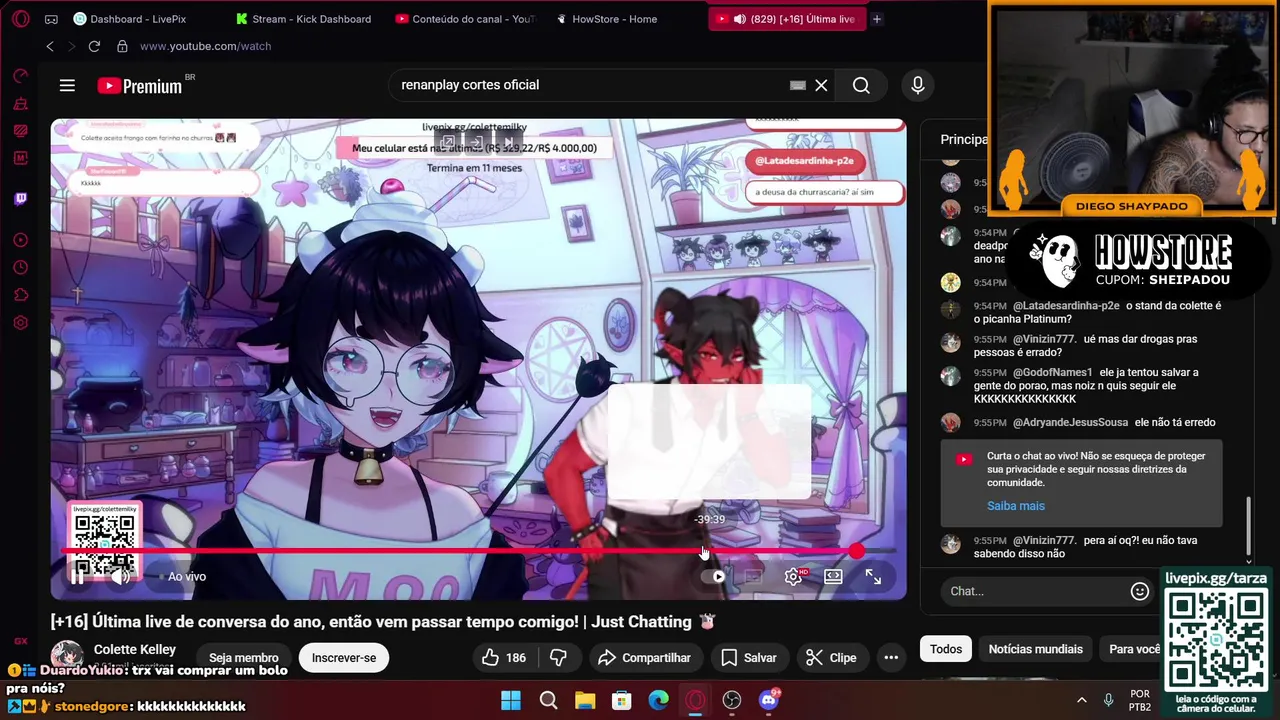Switch to Conteúdo do canal YouTube tab
This screenshot has width=1280, height=720.
click(465, 19)
